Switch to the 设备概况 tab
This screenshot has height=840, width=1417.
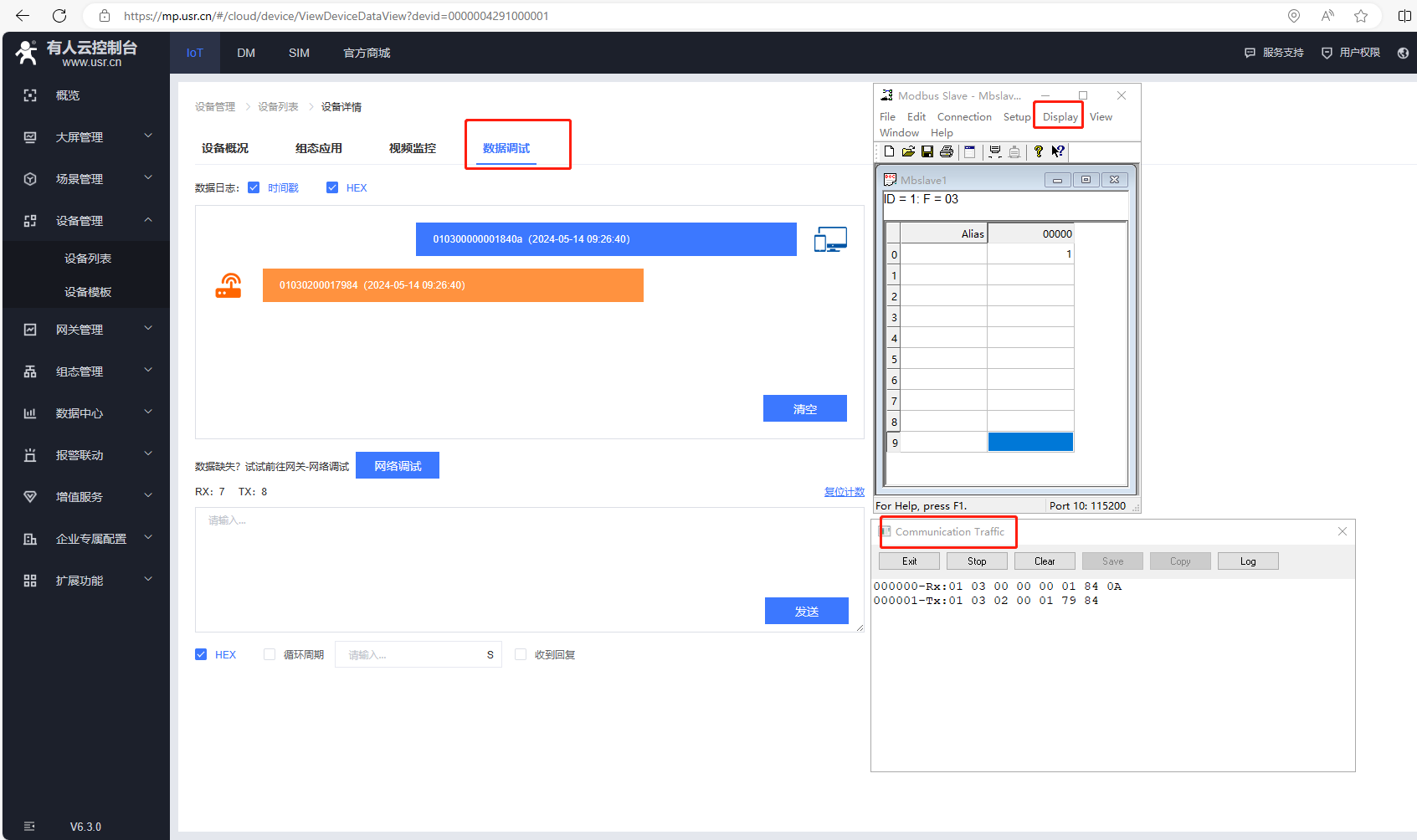click(225, 148)
